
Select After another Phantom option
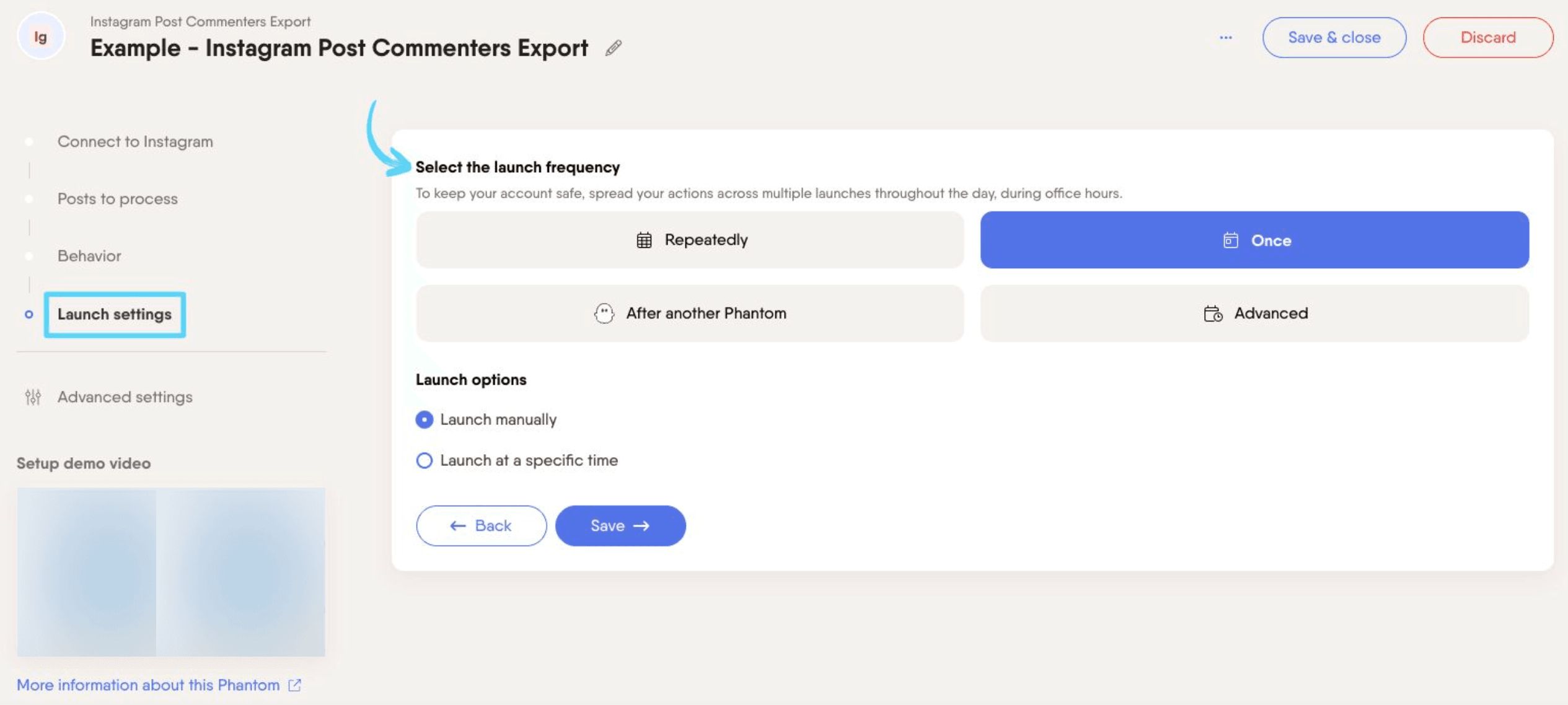pyautogui.click(x=690, y=313)
